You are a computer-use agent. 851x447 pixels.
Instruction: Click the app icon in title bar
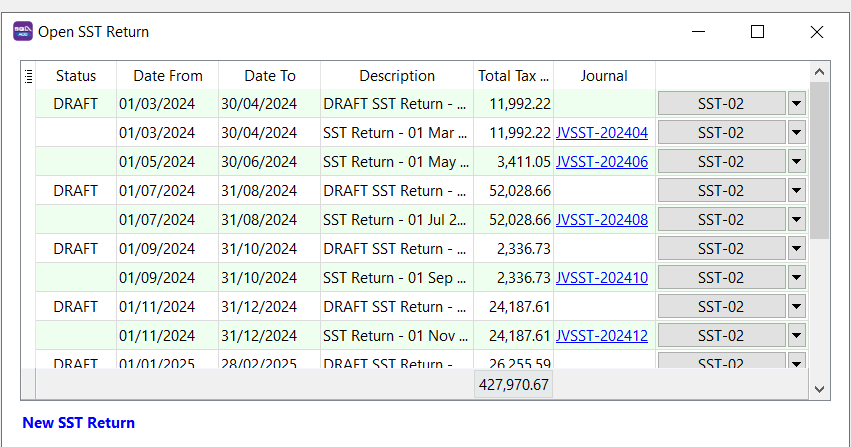tap(23, 32)
